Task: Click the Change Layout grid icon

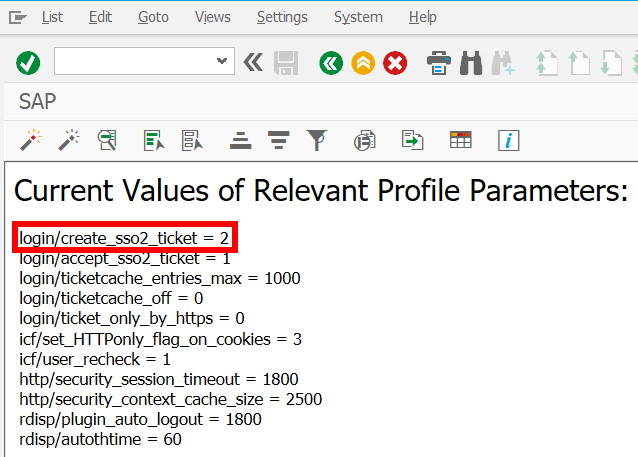Action: (x=460, y=140)
